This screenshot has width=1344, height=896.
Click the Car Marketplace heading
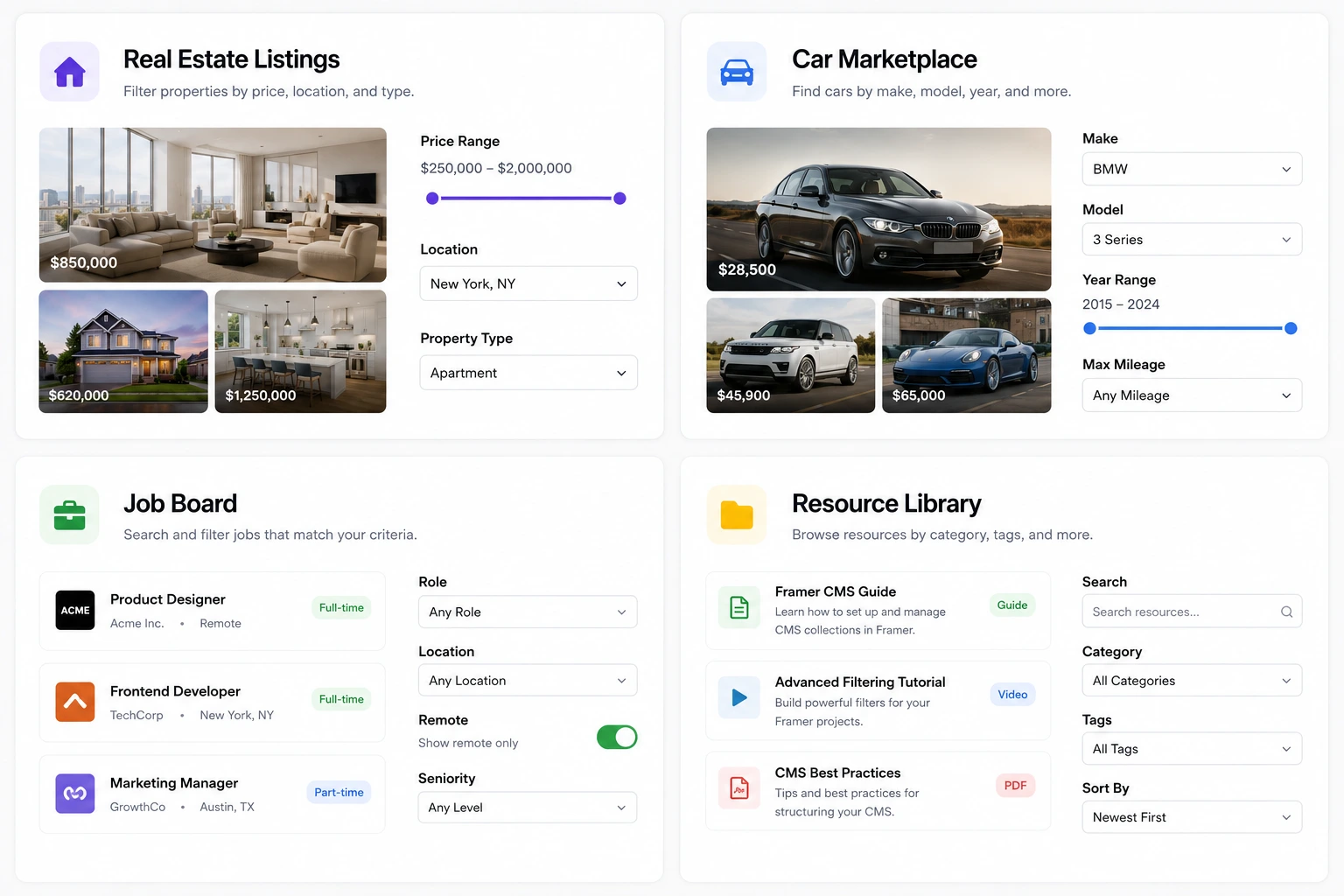(x=885, y=59)
